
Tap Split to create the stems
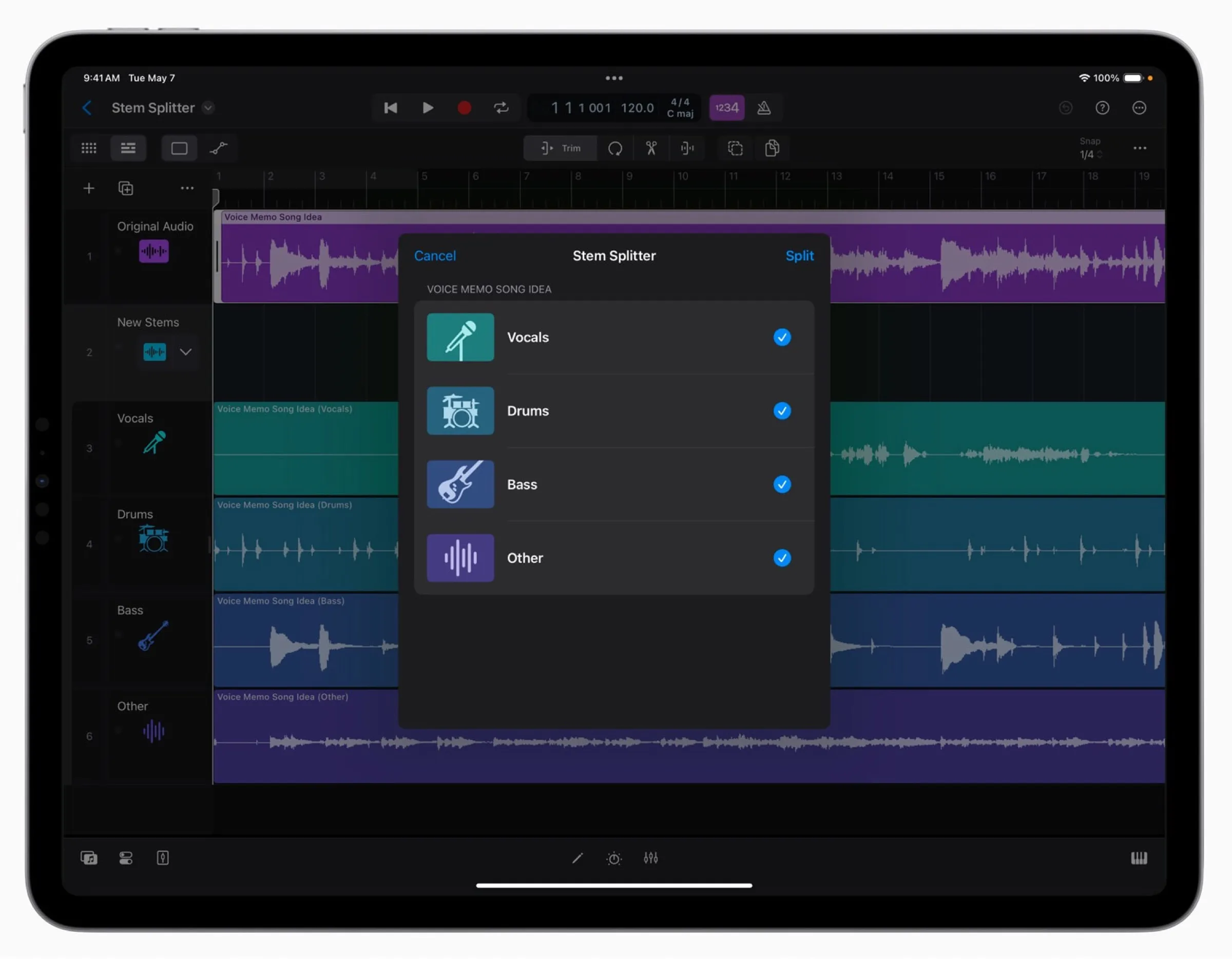click(799, 256)
